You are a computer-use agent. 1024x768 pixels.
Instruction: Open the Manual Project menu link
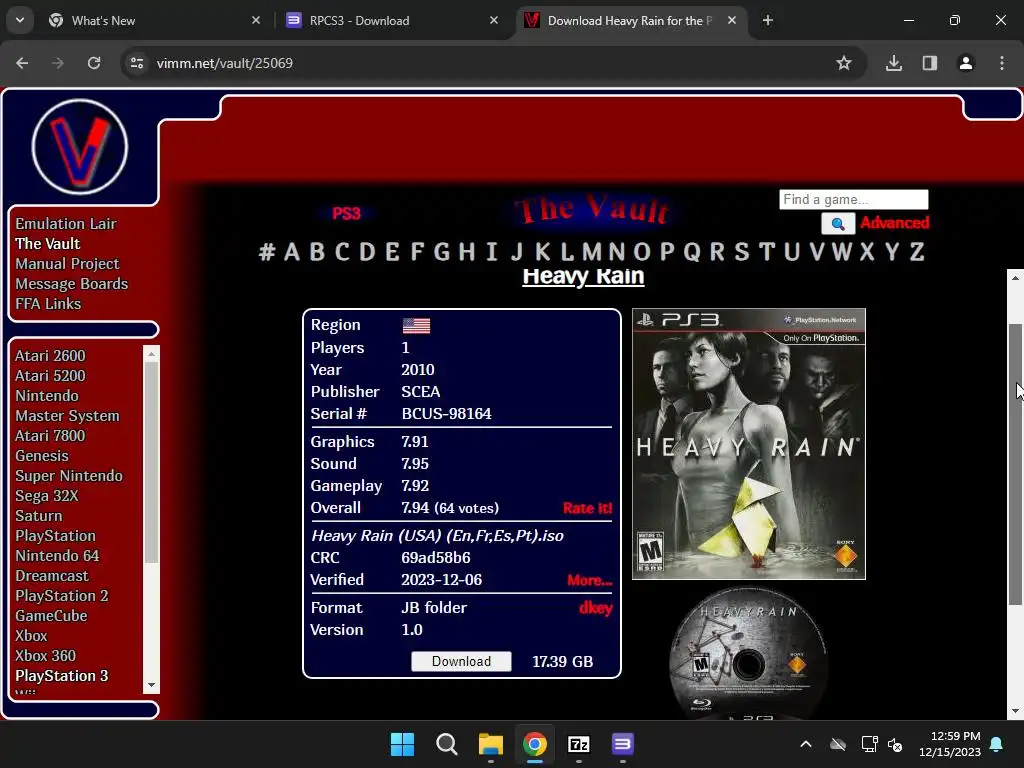point(67,264)
